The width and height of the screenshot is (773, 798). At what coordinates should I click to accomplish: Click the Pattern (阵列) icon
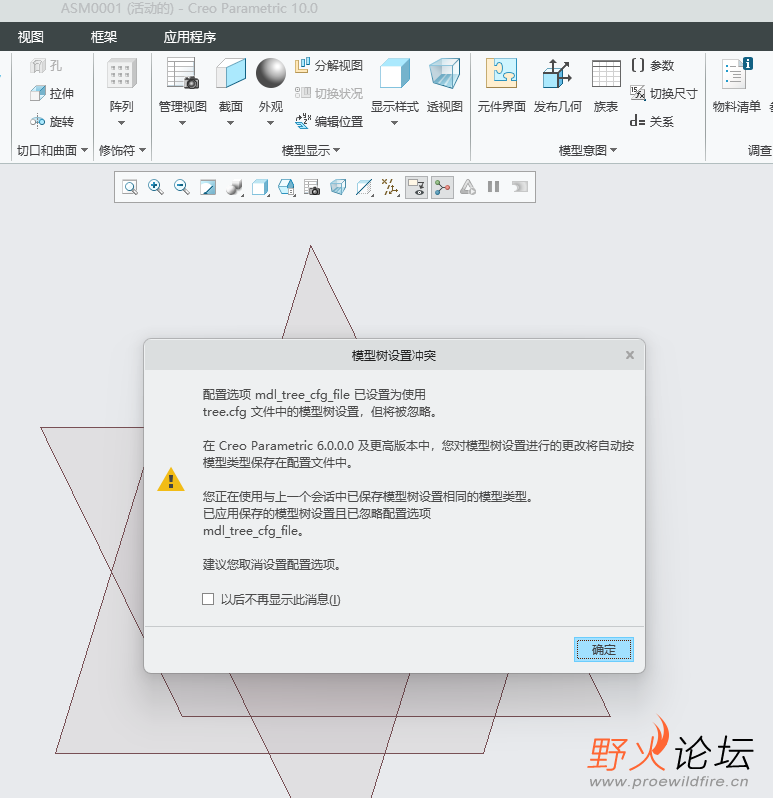(122, 73)
